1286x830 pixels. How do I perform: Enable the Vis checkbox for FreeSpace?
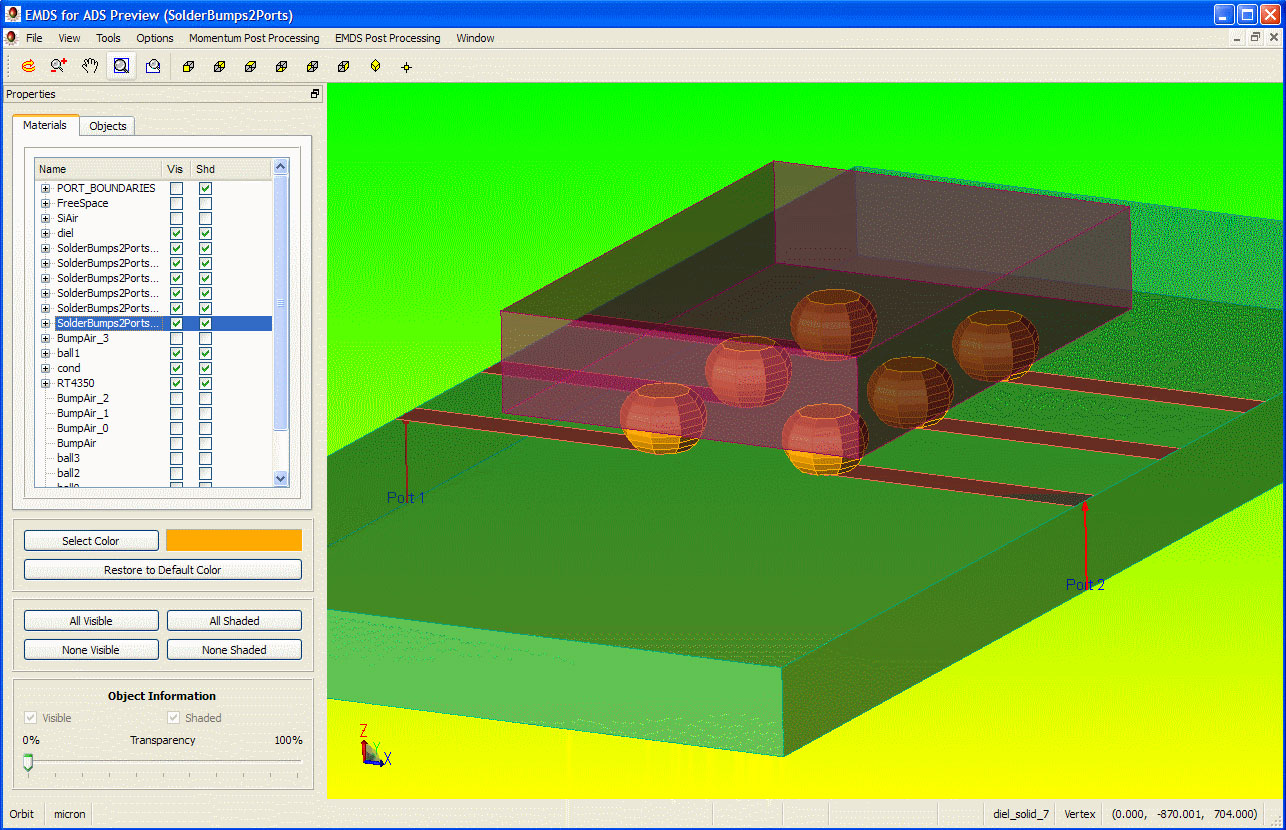point(175,203)
